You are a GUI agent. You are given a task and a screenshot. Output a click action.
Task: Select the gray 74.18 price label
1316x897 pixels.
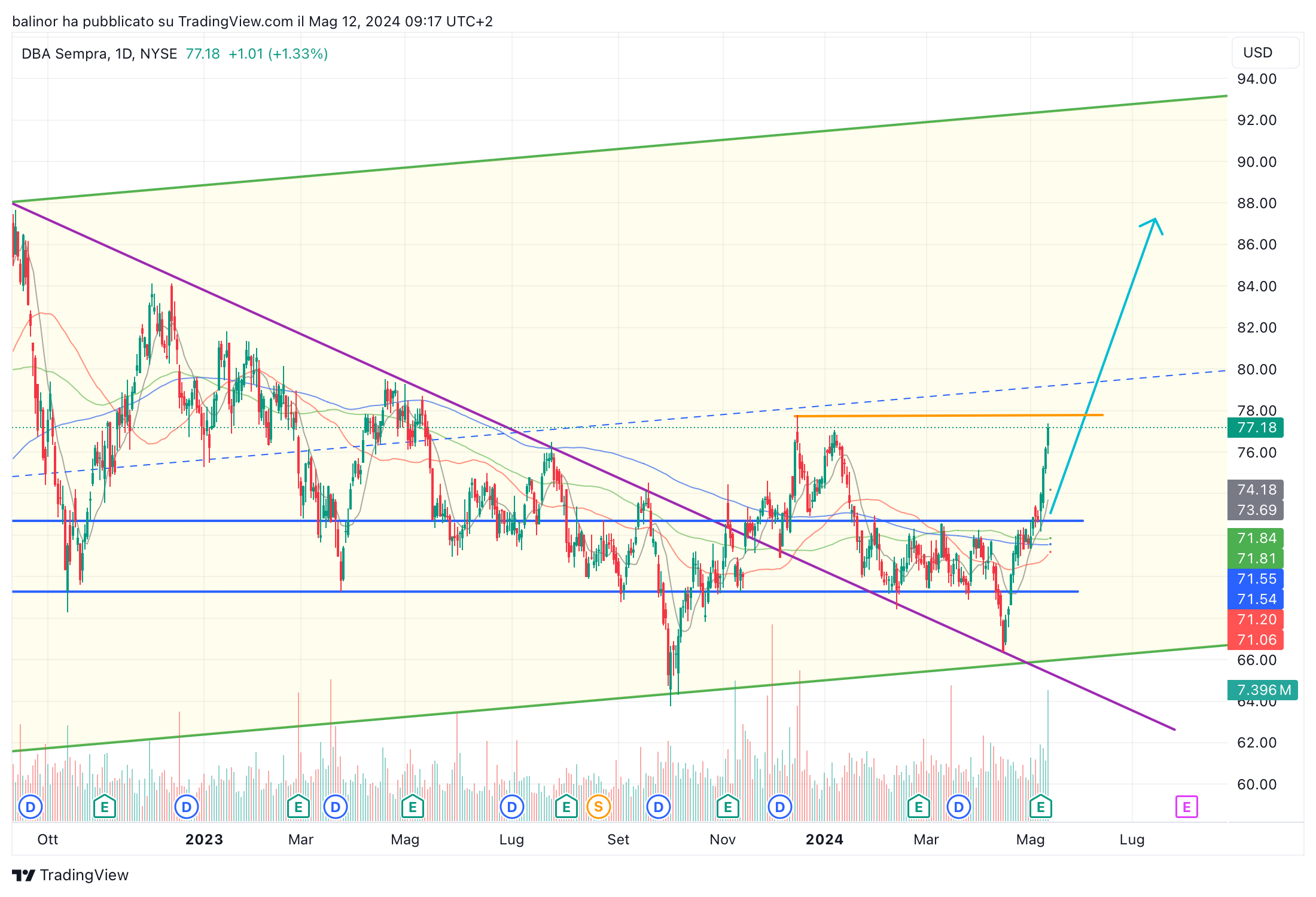pos(1256,490)
